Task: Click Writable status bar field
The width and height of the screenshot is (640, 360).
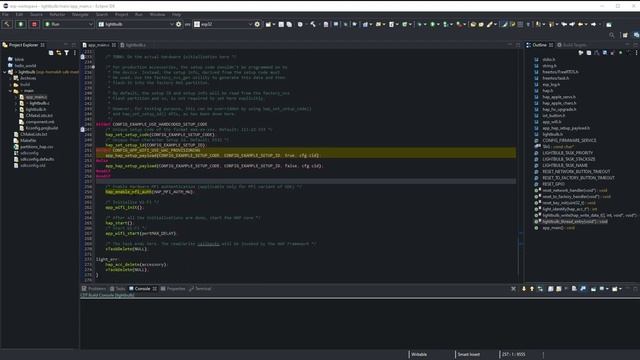Action: (419, 354)
